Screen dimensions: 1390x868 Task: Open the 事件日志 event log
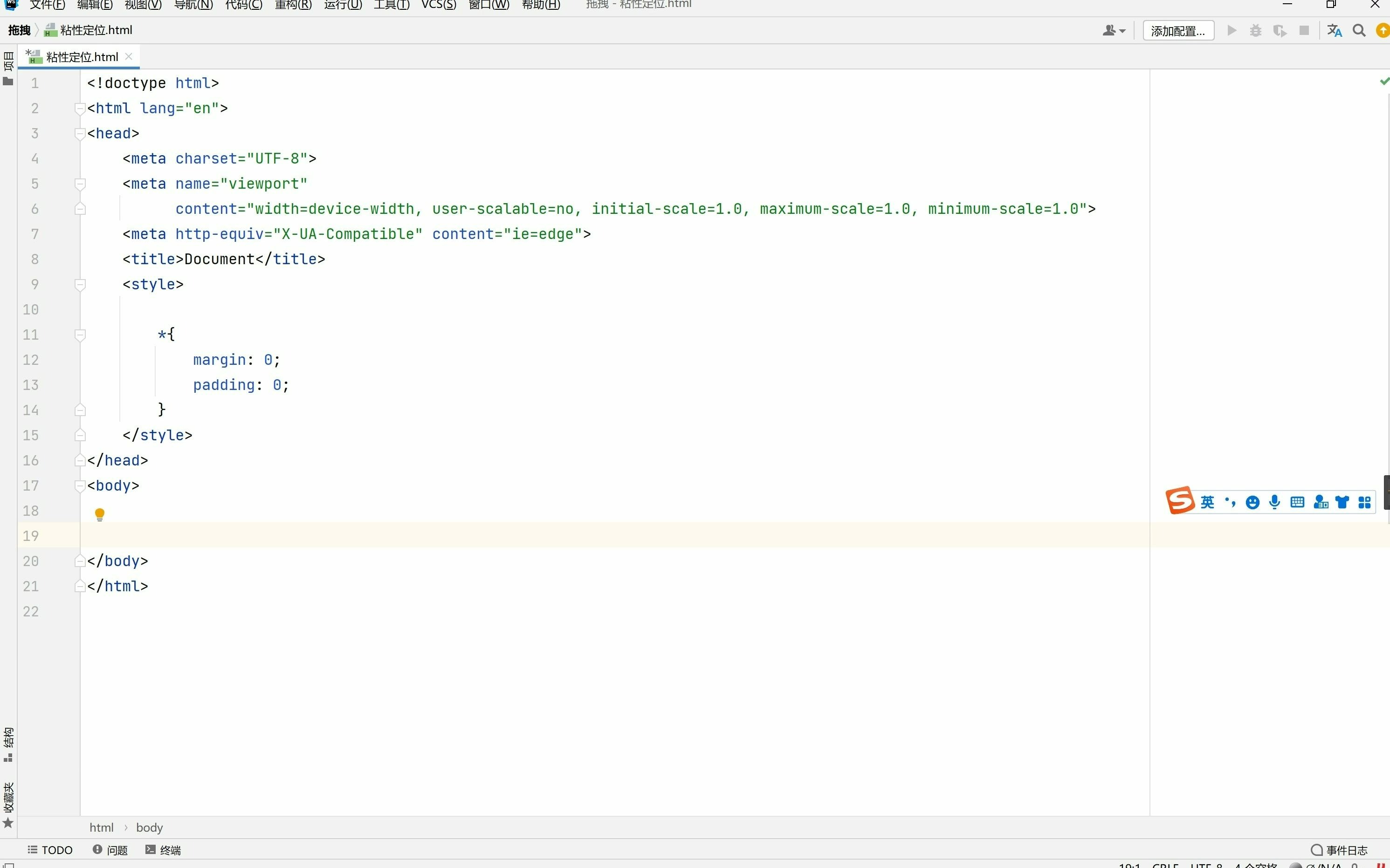tap(1340, 850)
